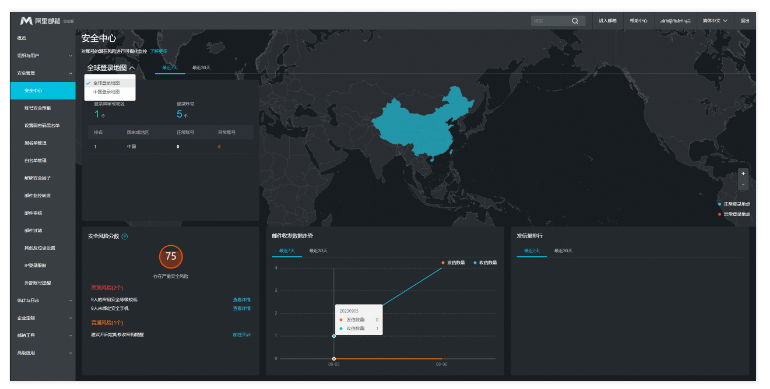Screen dimensions: 770x389
Task: Click help icon beside security risk score
Action: pyautogui.click(x=125, y=236)
